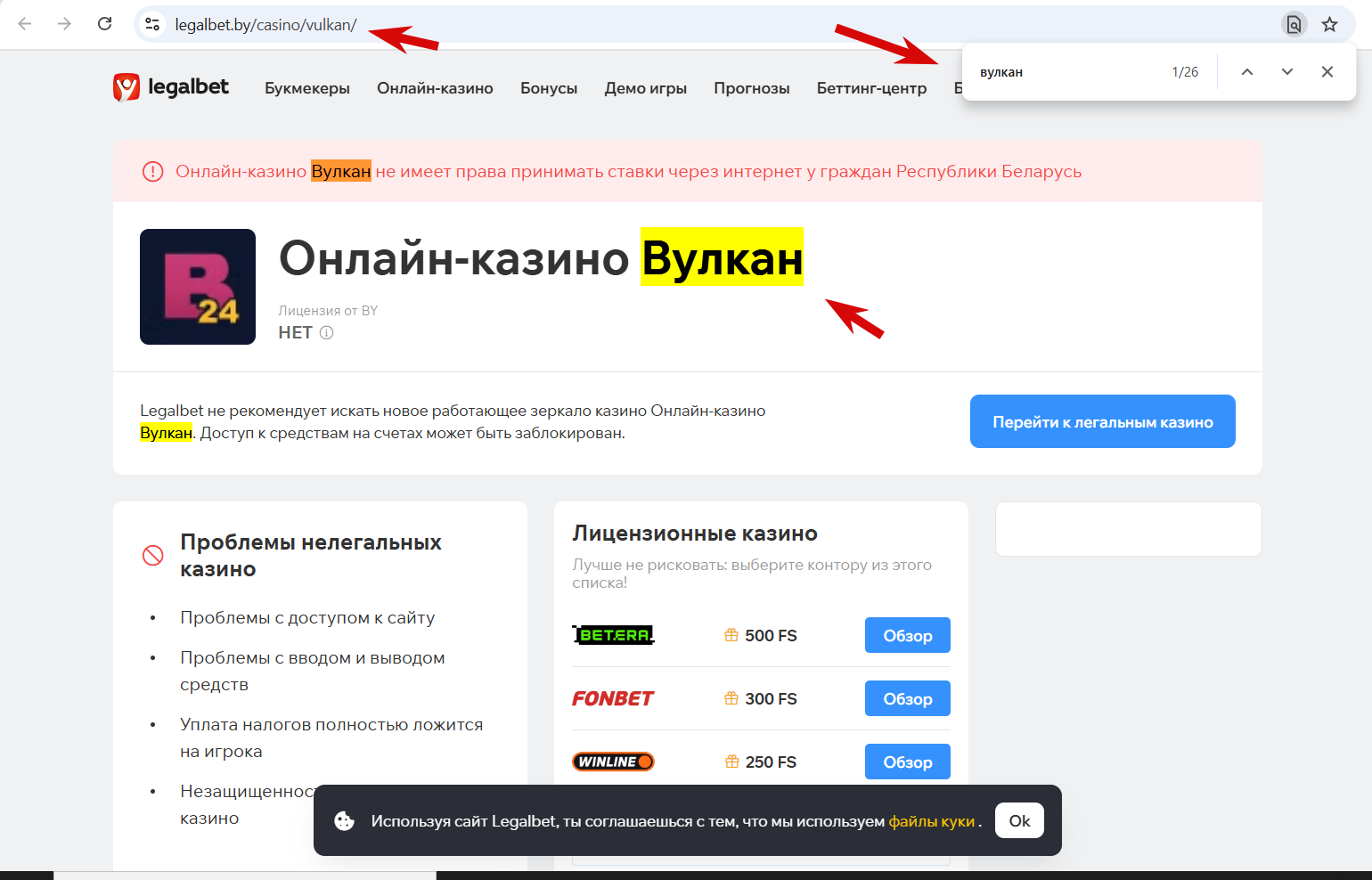Screen dimensions: 1372x880
Task: View site information icon in address bar
Action: 153,24
